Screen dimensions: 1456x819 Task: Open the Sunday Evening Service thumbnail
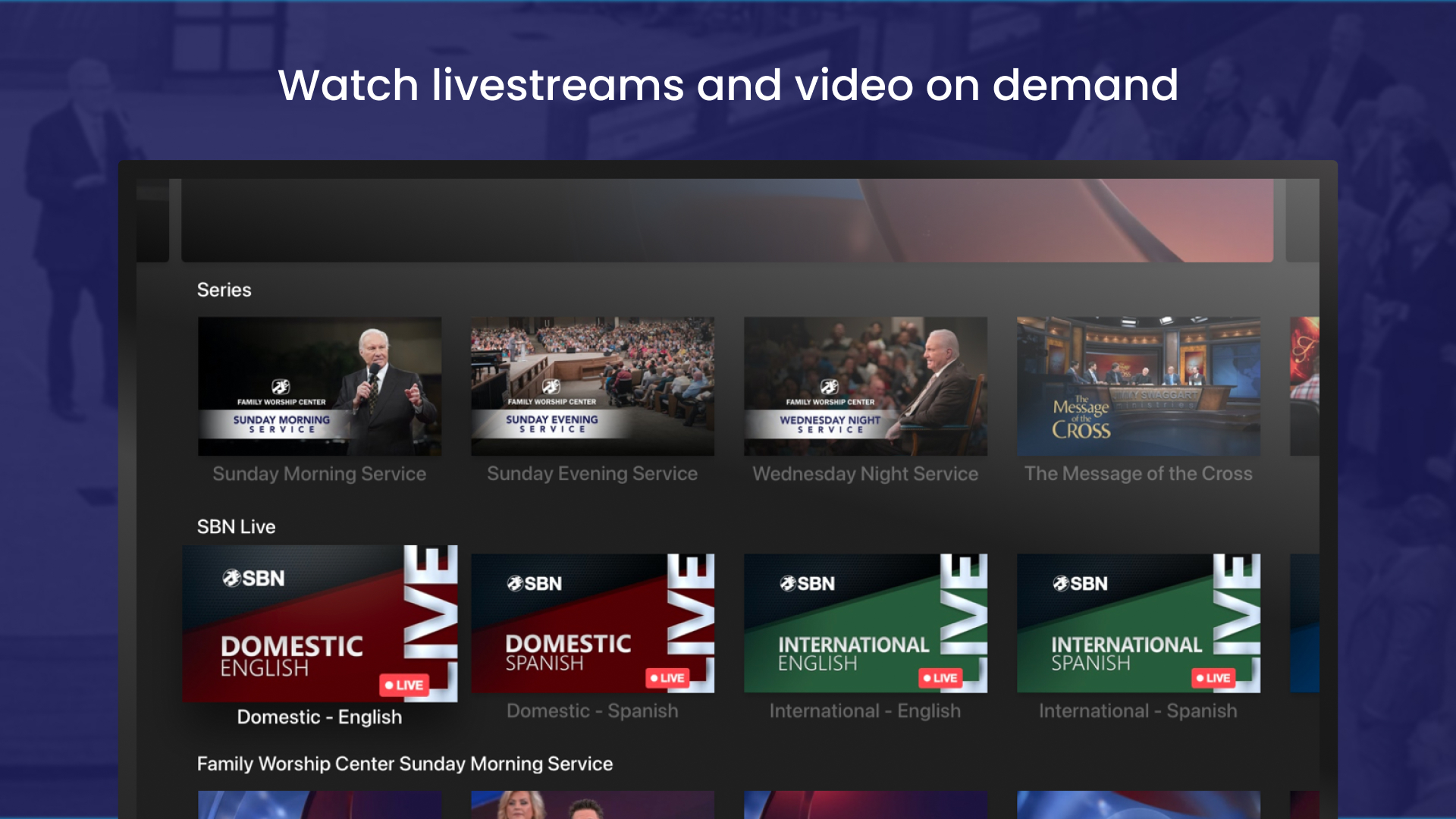592,386
